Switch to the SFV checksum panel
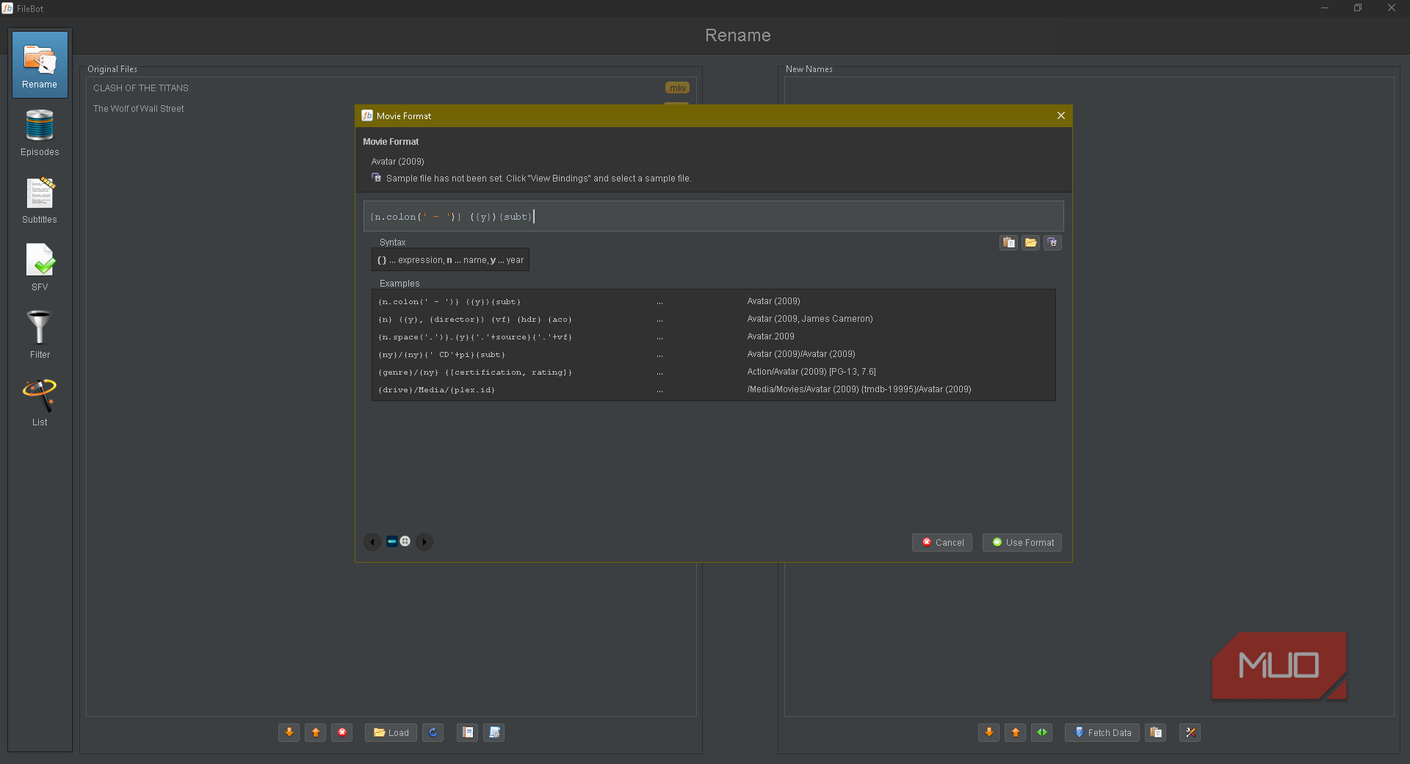This screenshot has height=764, width=1410. point(39,268)
